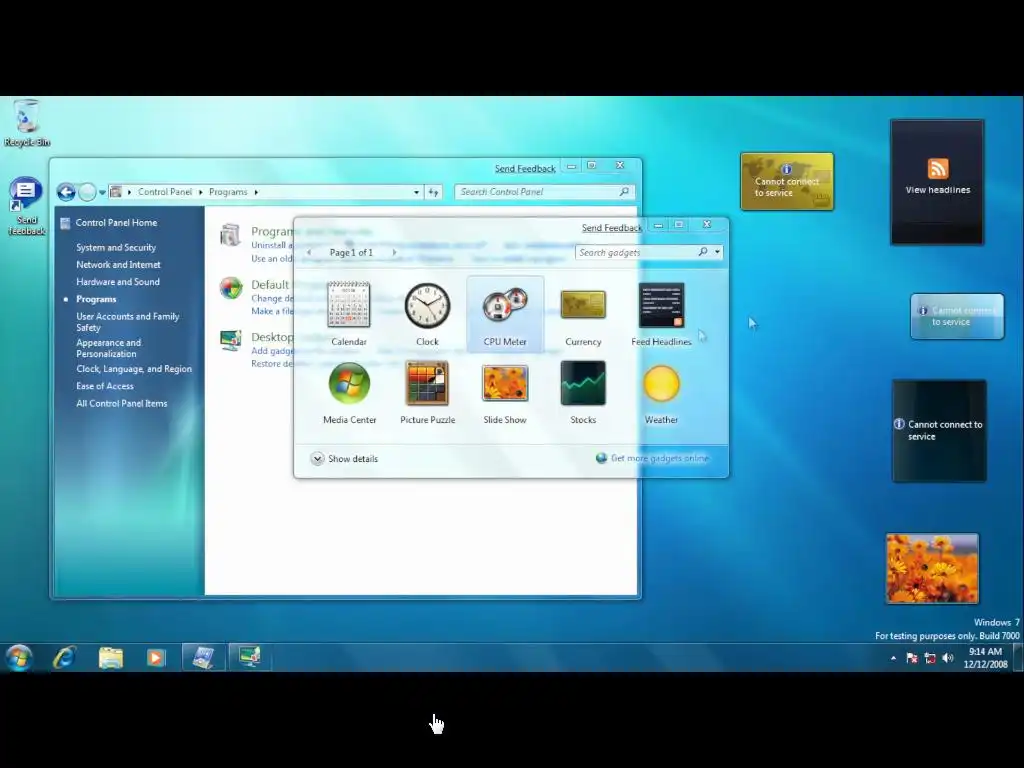Open the gadget search options dropdown arrow
This screenshot has height=768, width=1024.
coord(717,252)
